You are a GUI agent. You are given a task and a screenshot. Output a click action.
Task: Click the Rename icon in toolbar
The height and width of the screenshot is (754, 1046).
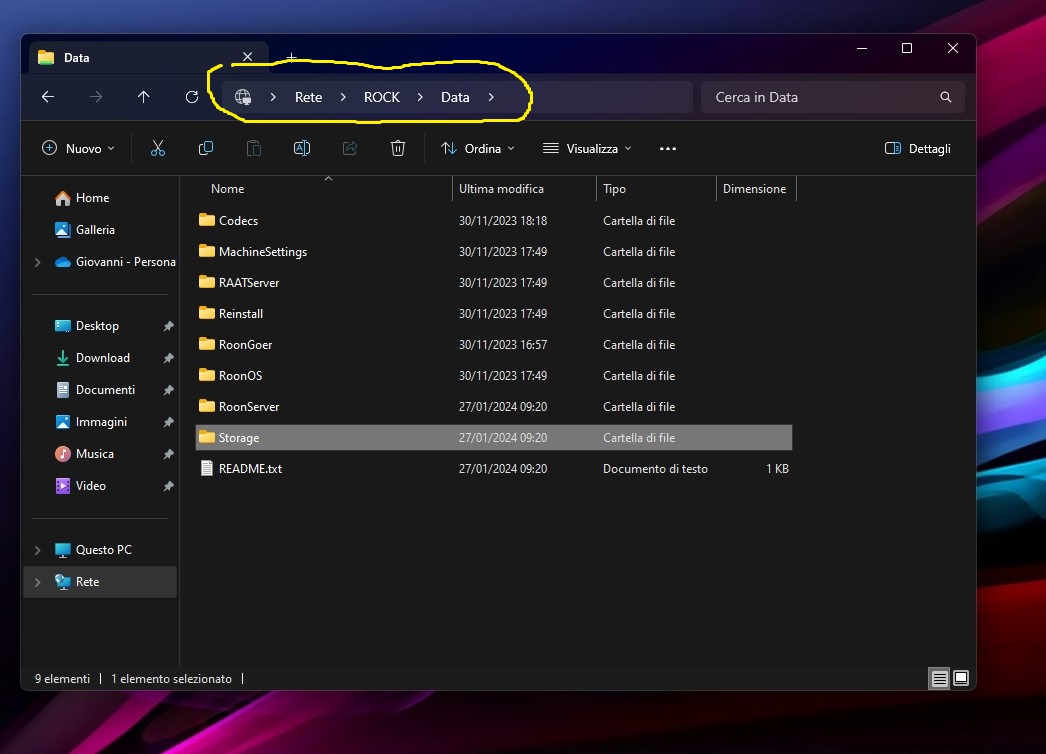[x=301, y=148]
